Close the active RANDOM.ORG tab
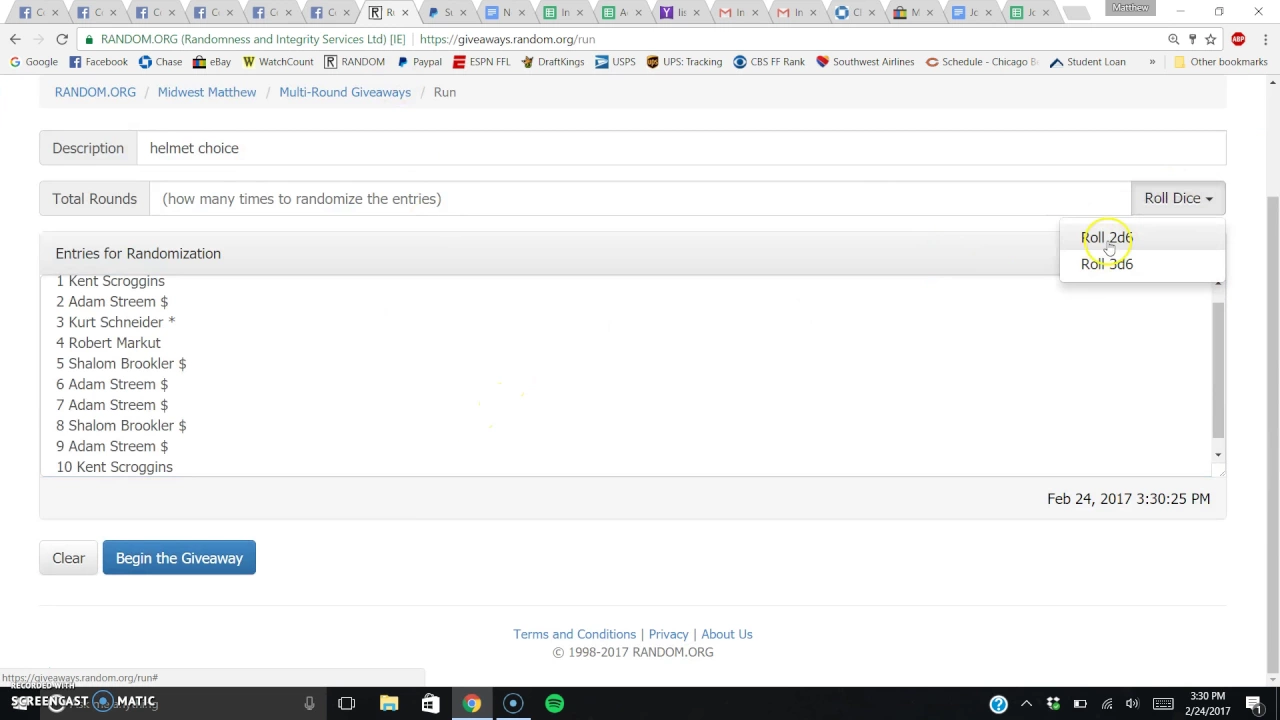 (405, 13)
